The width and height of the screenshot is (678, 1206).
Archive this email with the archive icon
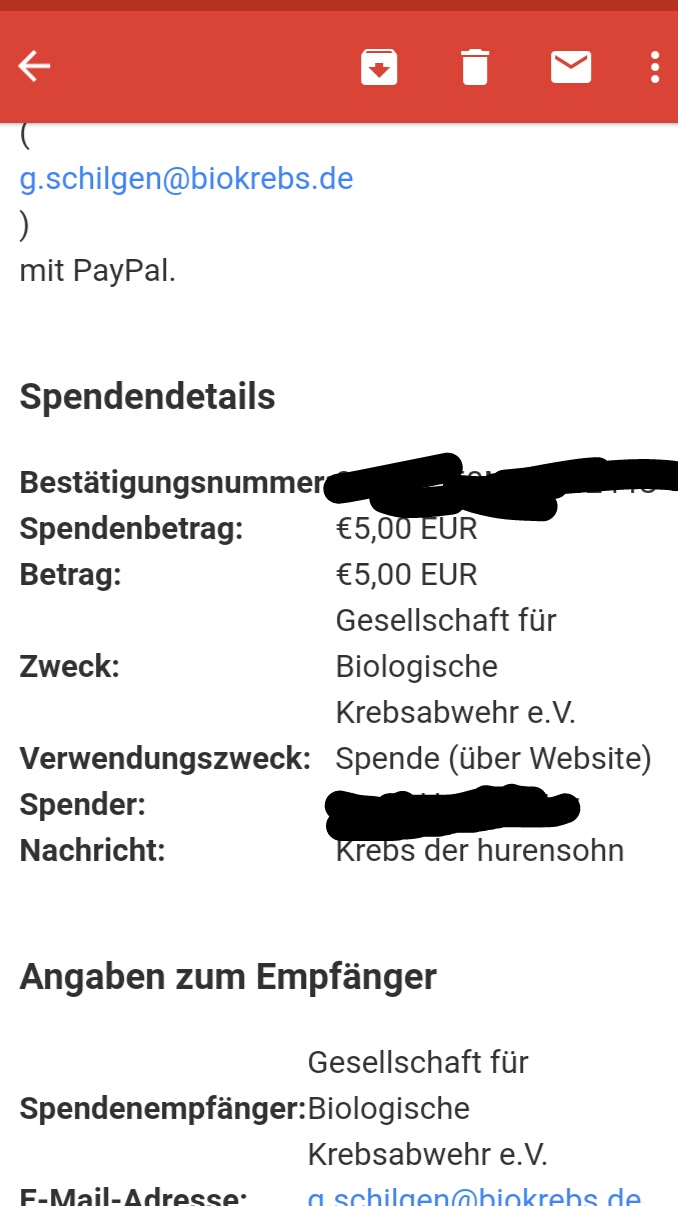379,67
